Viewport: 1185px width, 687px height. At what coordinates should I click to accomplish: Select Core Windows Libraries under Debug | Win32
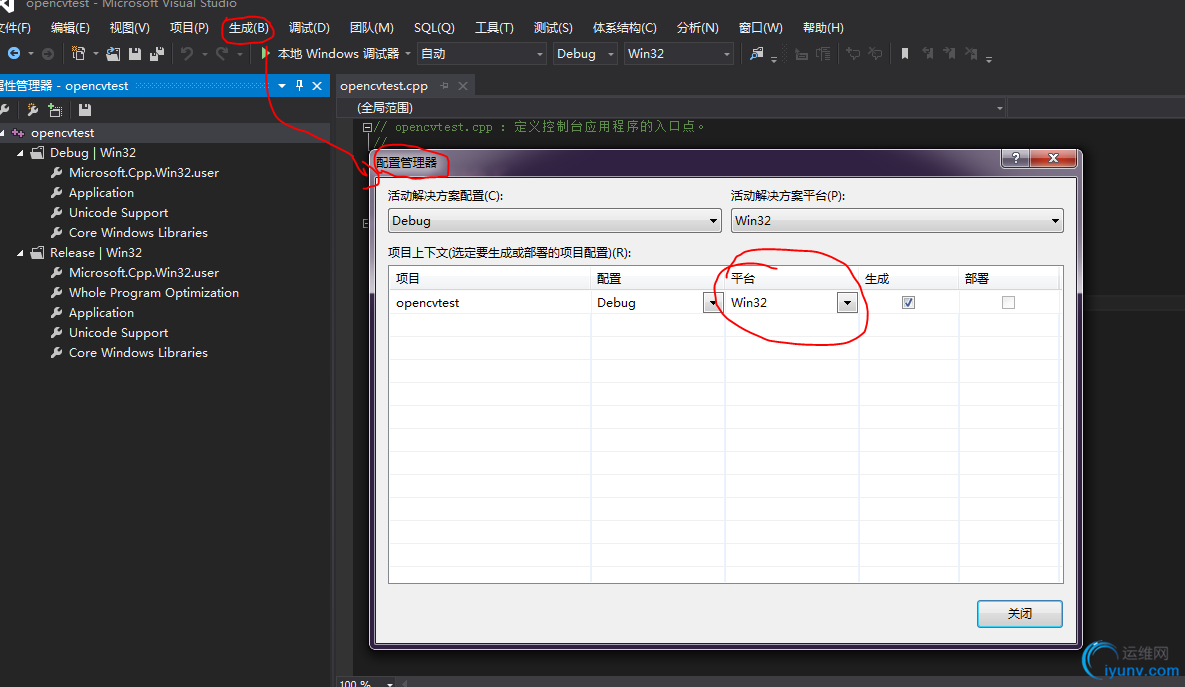(138, 233)
